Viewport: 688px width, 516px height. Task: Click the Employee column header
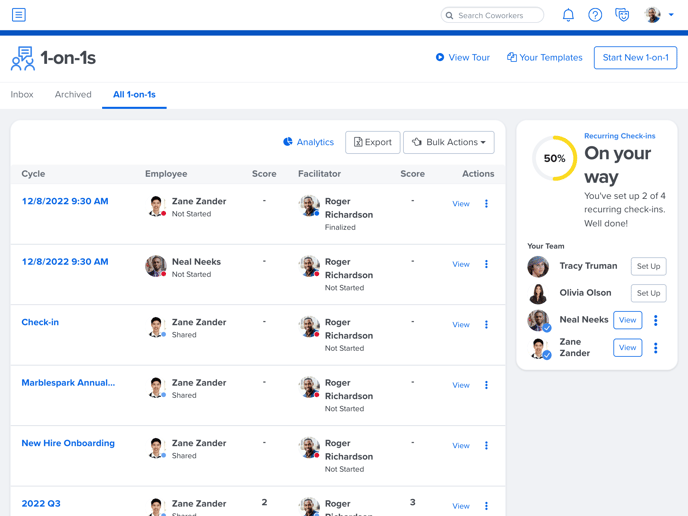tap(166, 174)
